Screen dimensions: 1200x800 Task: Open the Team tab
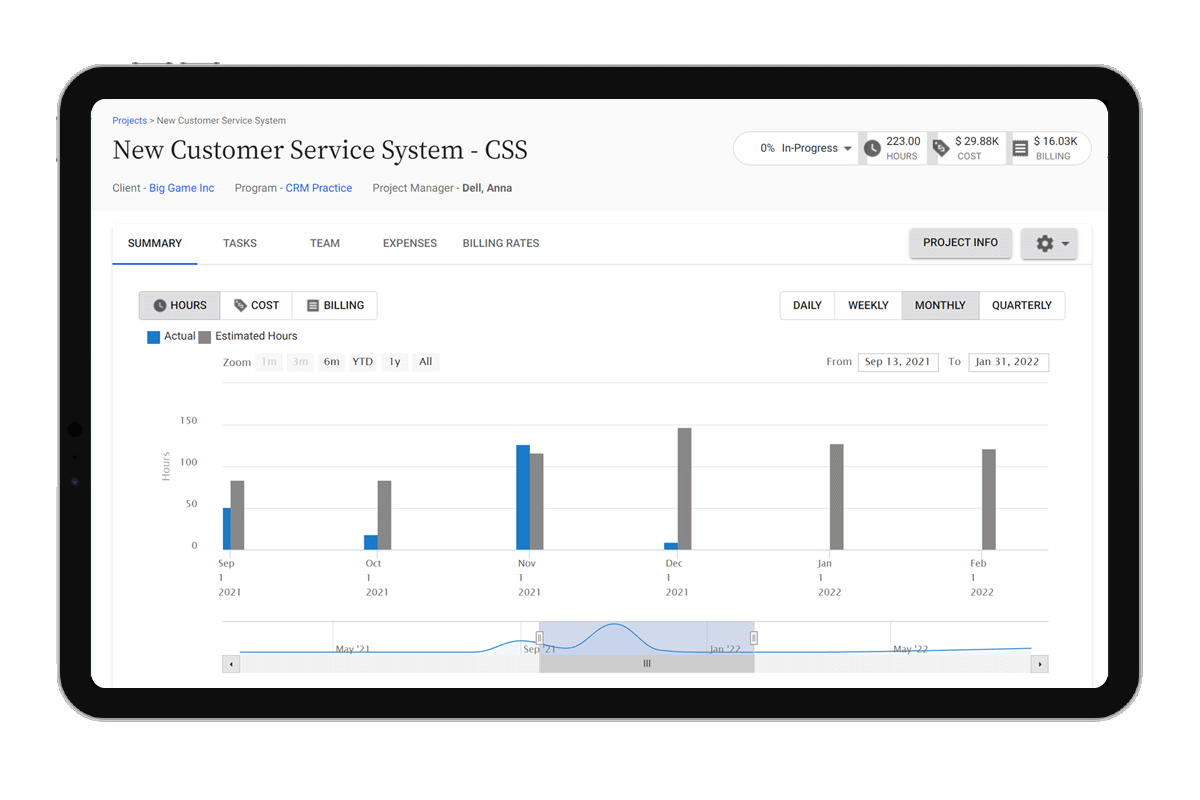[x=325, y=243]
